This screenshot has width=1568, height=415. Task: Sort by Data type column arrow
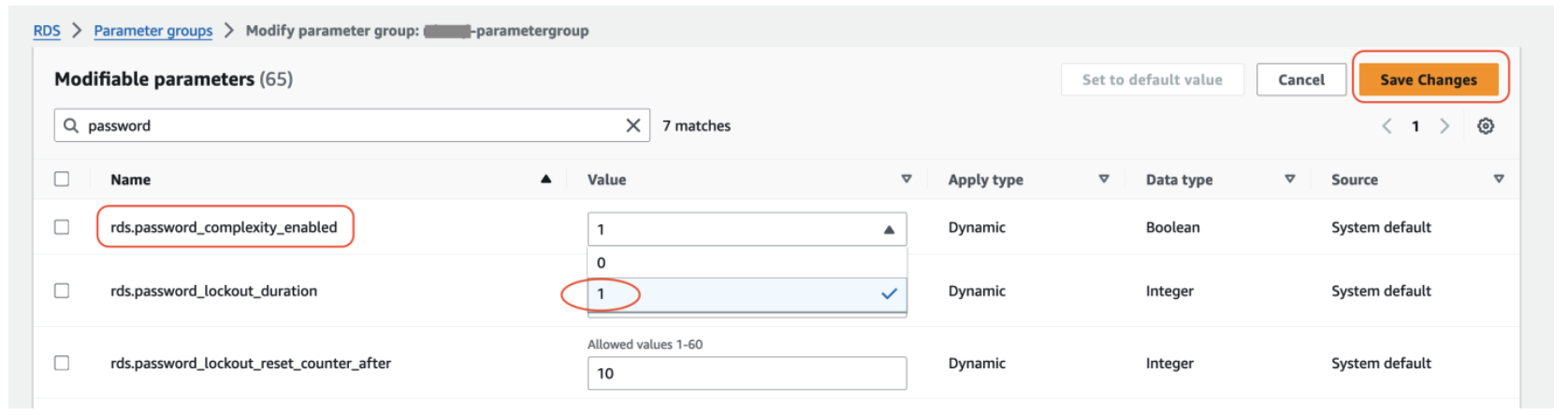[1289, 179]
